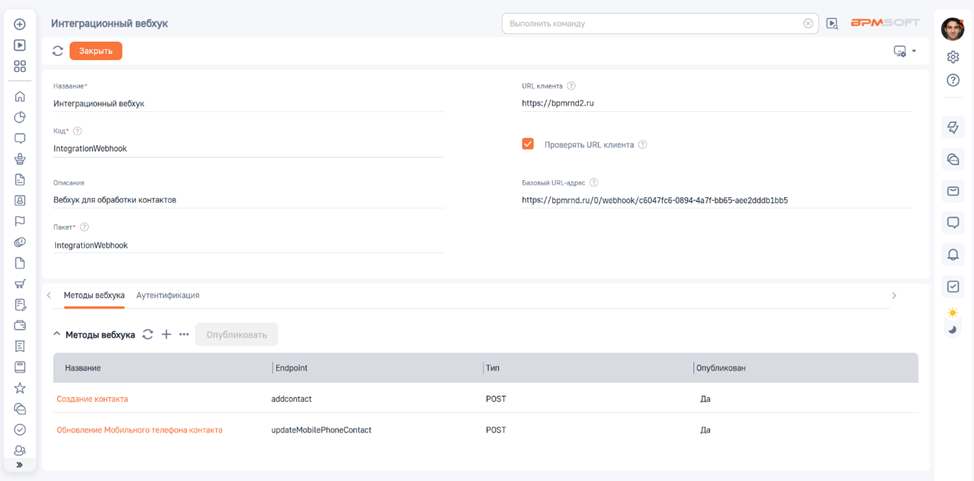Image resolution: width=974 pixels, height=481 pixels.
Task: Switch to dark theme with moon icon
Action: [952, 329]
